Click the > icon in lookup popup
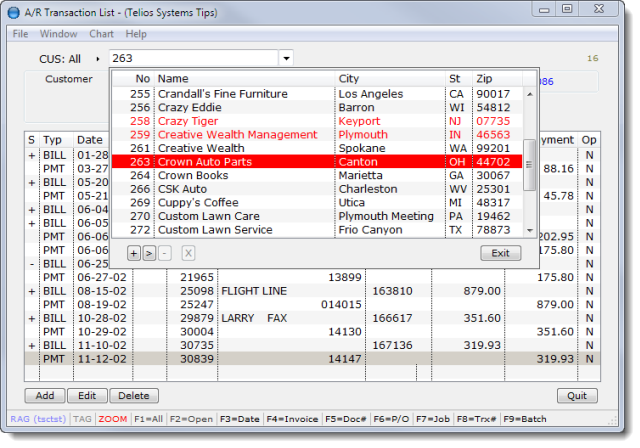Image resolution: width=640 pixels, height=448 pixels. pos(149,253)
